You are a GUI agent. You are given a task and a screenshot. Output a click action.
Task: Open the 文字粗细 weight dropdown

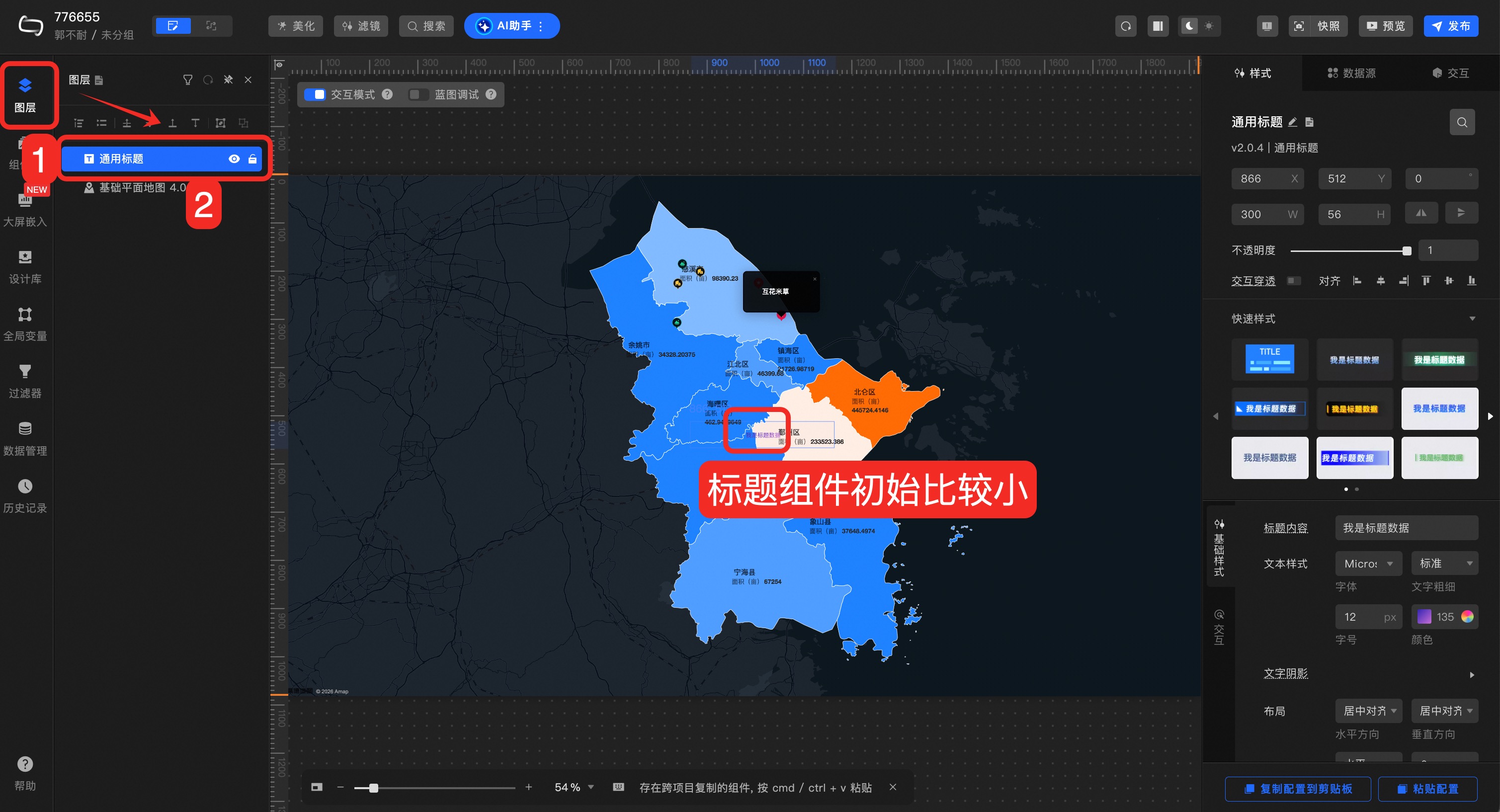pyautogui.click(x=1444, y=564)
